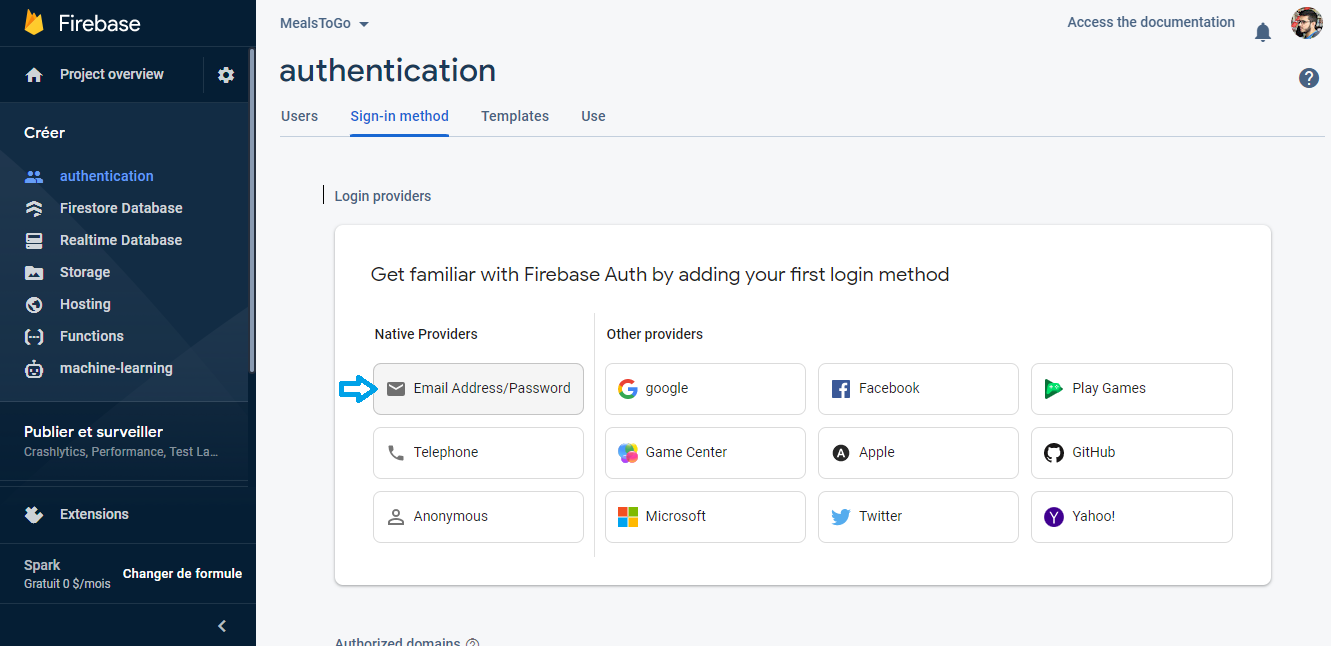1331x646 pixels.
Task: Click Access the documentation link
Action: (x=1151, y=22)
